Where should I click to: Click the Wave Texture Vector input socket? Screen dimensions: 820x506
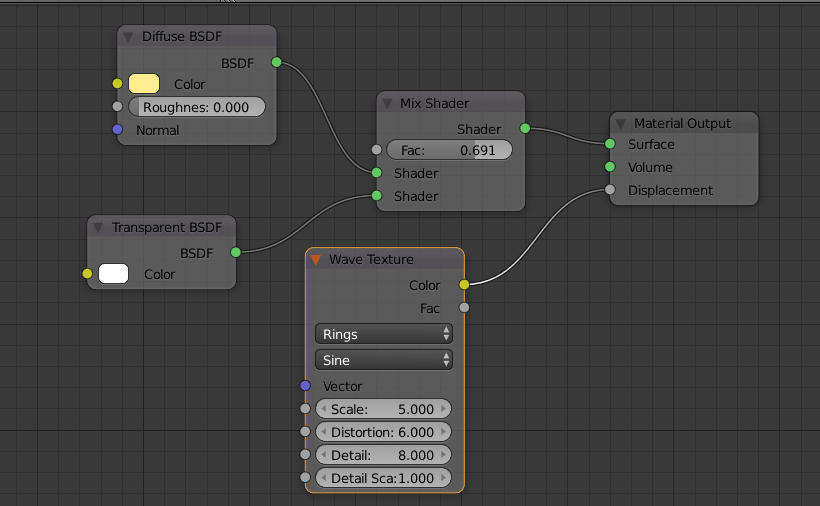coord(305,386)
